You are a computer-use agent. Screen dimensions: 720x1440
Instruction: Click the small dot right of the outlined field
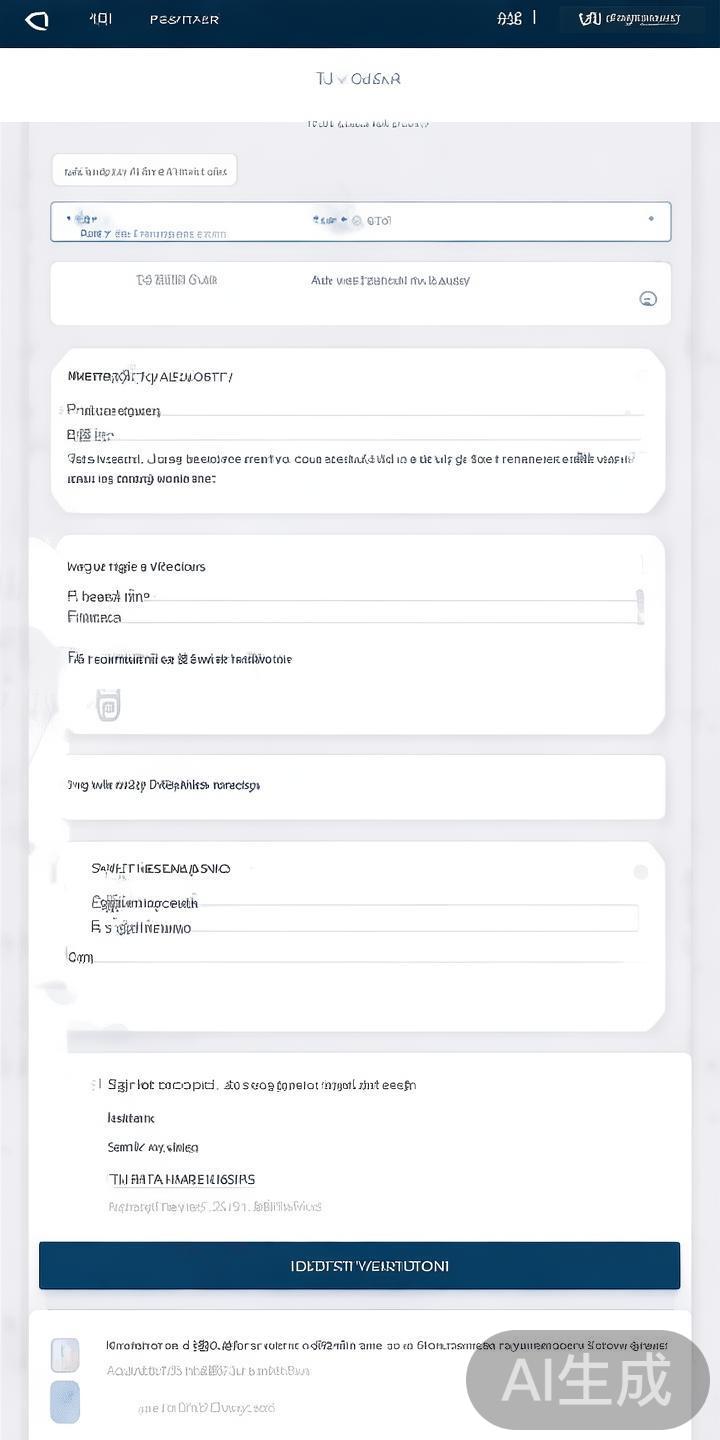point(651,219)
